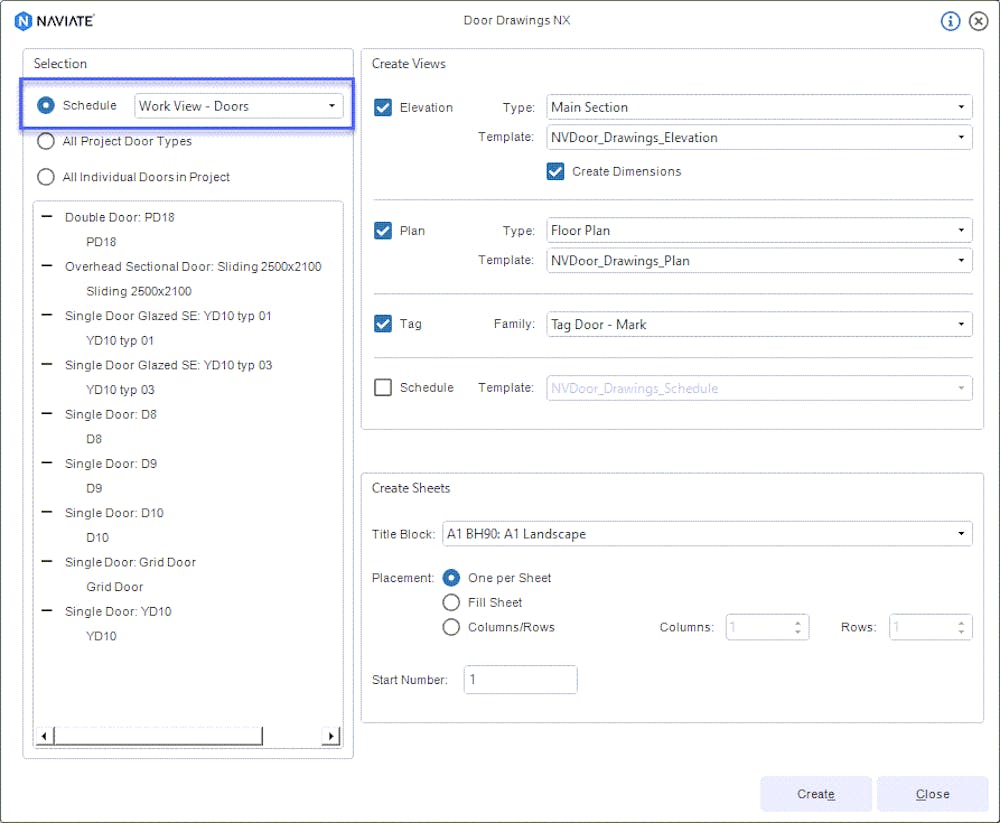The height and width of the screenshot is (823, 1000).
Task: Open NVDoor_Drawings_Elevation template dropdown
Action: [759, 137]
